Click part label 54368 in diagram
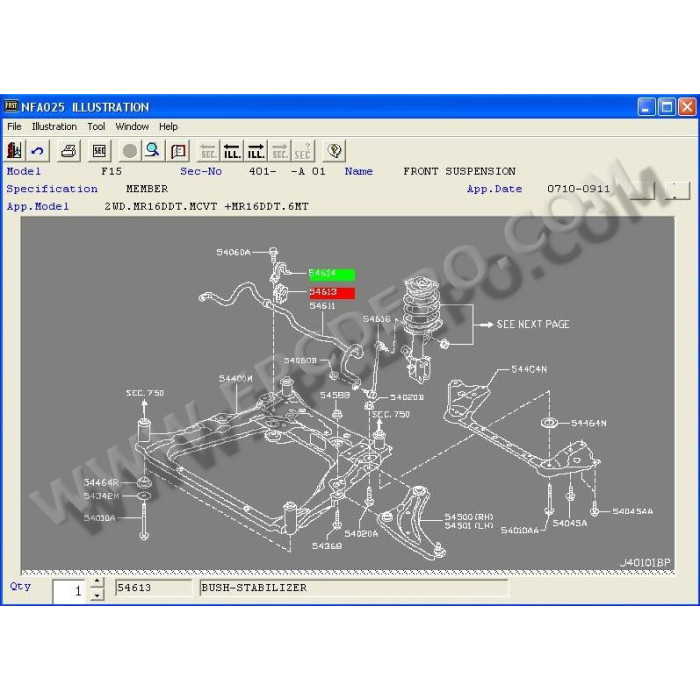The height and width of the screenshot is (700, 700). (327, 546)
